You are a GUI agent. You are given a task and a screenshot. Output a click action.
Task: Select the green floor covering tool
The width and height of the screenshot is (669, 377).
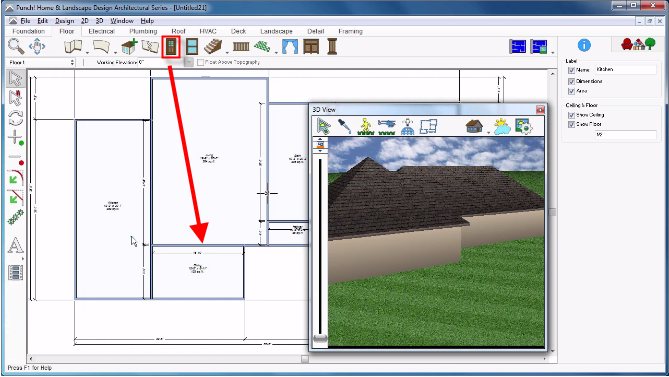(x=262, y=46)
